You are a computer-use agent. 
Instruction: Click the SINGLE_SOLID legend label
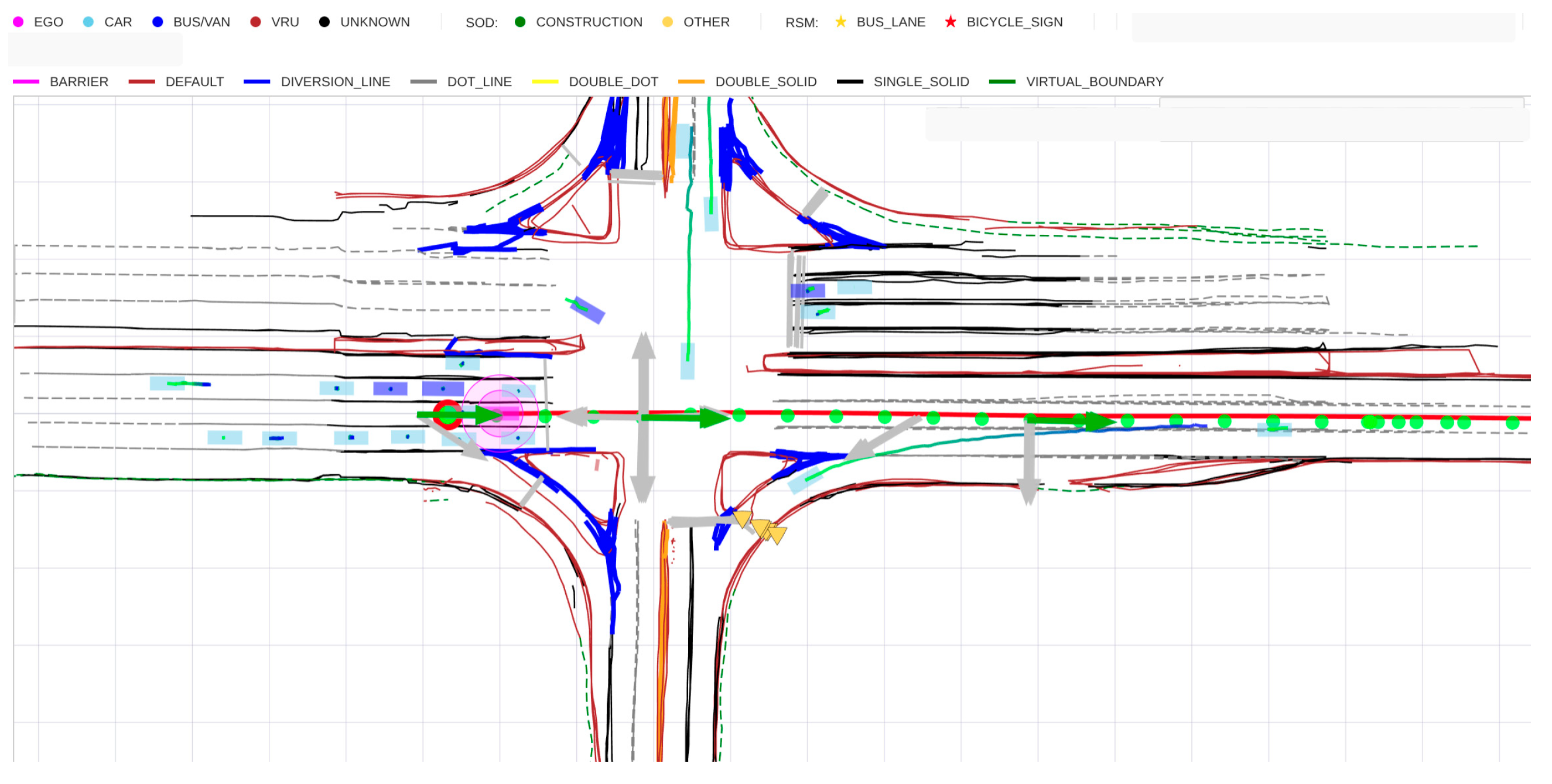click(921, 82)
